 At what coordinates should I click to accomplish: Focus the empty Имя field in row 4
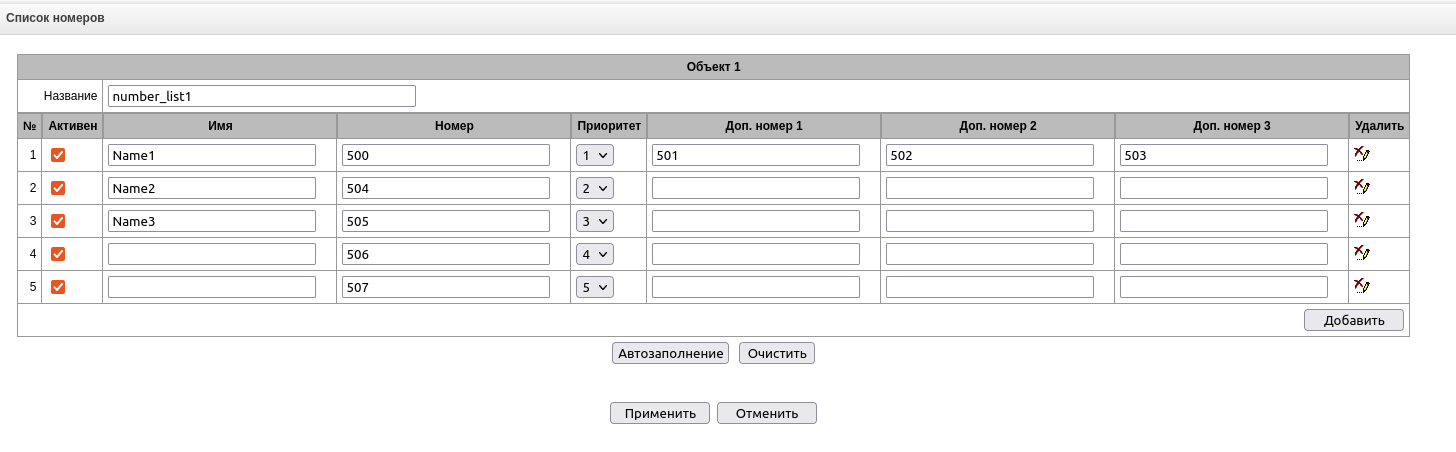[x=212, y=254]
